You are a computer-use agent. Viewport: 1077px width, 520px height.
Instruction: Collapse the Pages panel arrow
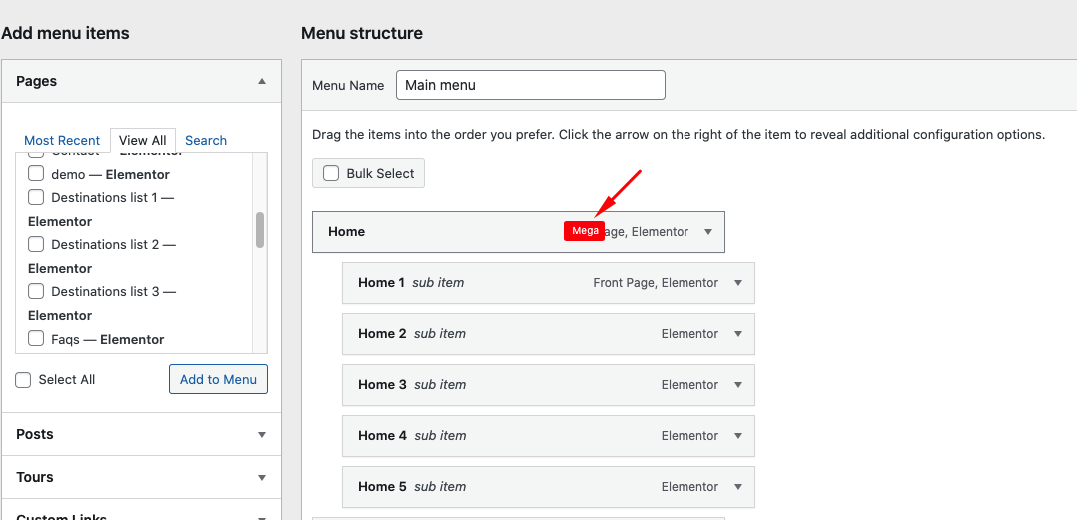[262, 81]
